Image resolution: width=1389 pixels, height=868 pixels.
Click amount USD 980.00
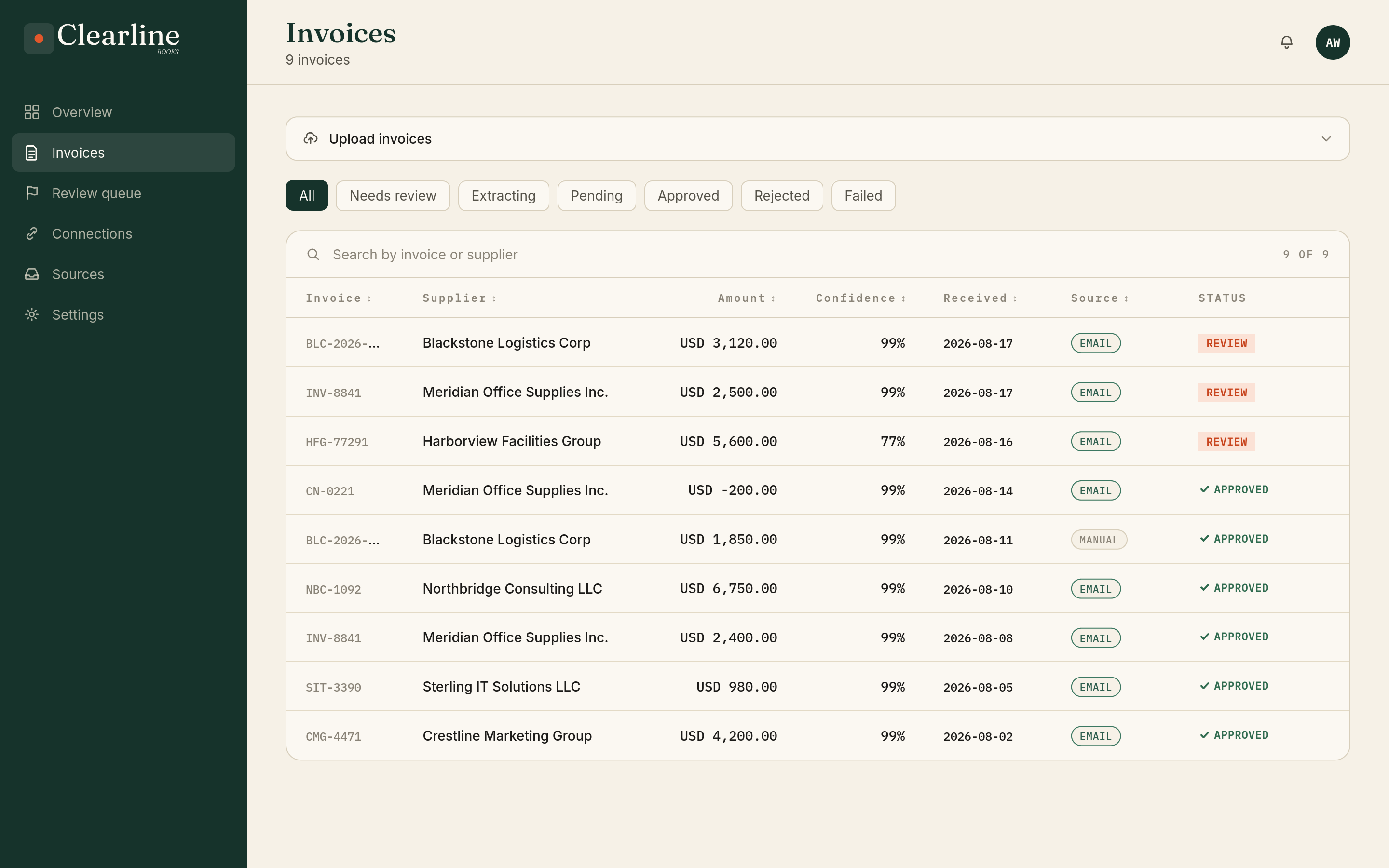pos(736,687)
